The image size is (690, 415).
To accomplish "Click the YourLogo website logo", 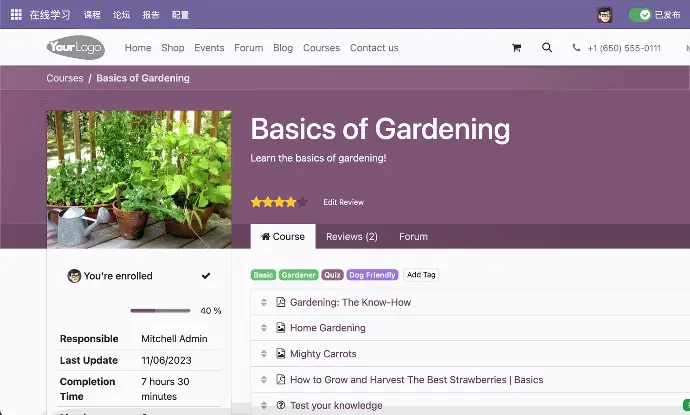I will (75, 48).
